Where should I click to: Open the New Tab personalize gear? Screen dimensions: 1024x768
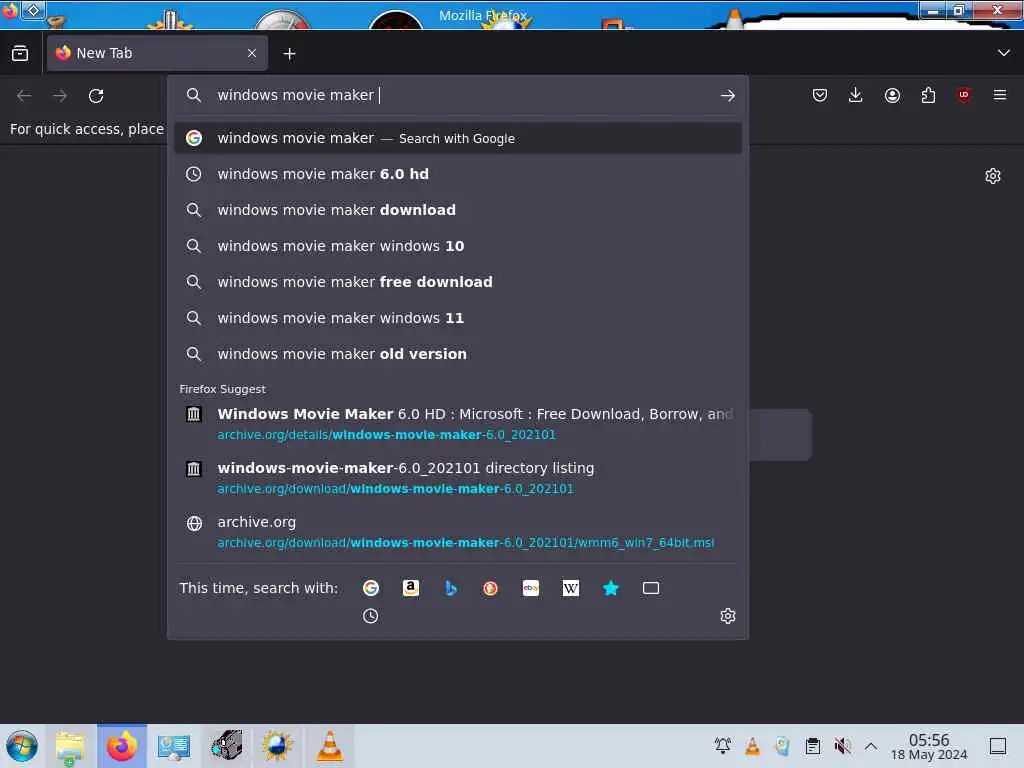pos(993,176)
